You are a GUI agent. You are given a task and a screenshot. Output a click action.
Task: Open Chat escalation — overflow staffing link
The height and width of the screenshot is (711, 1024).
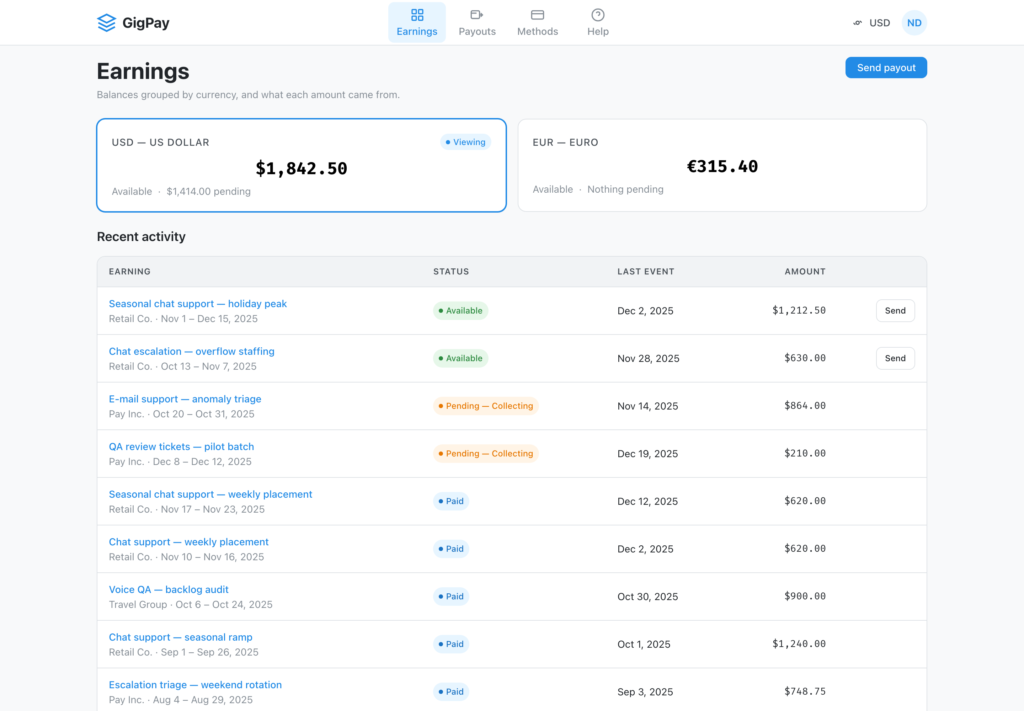191,351
